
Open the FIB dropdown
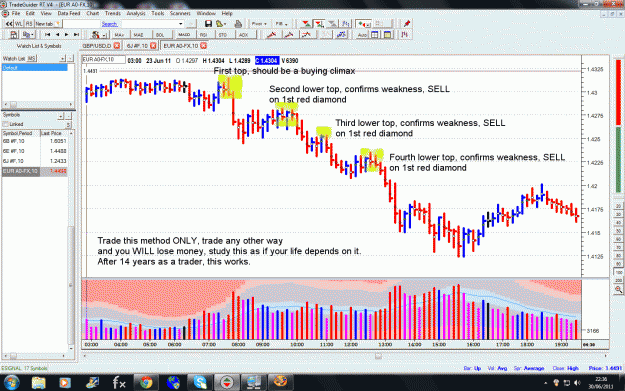pyautogui.click(x=281, y=24)
